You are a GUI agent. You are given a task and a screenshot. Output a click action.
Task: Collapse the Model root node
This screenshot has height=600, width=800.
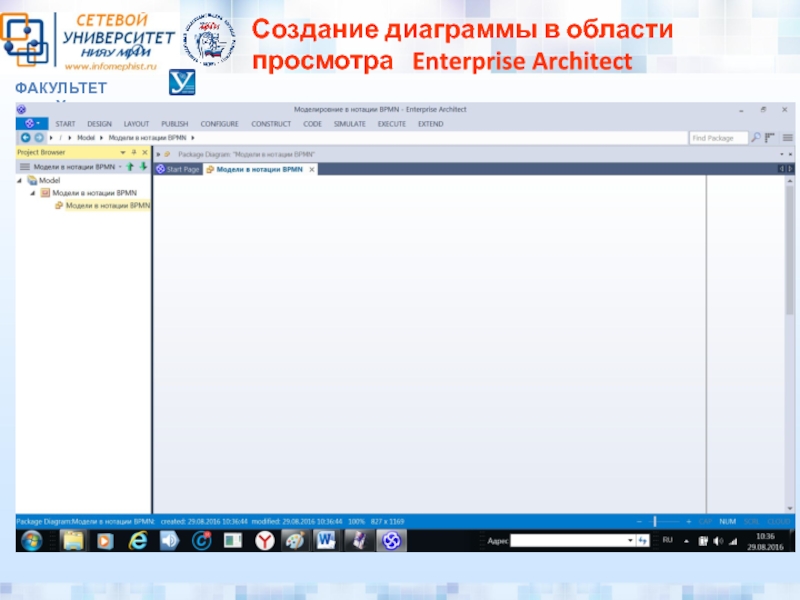click(20, 181)
